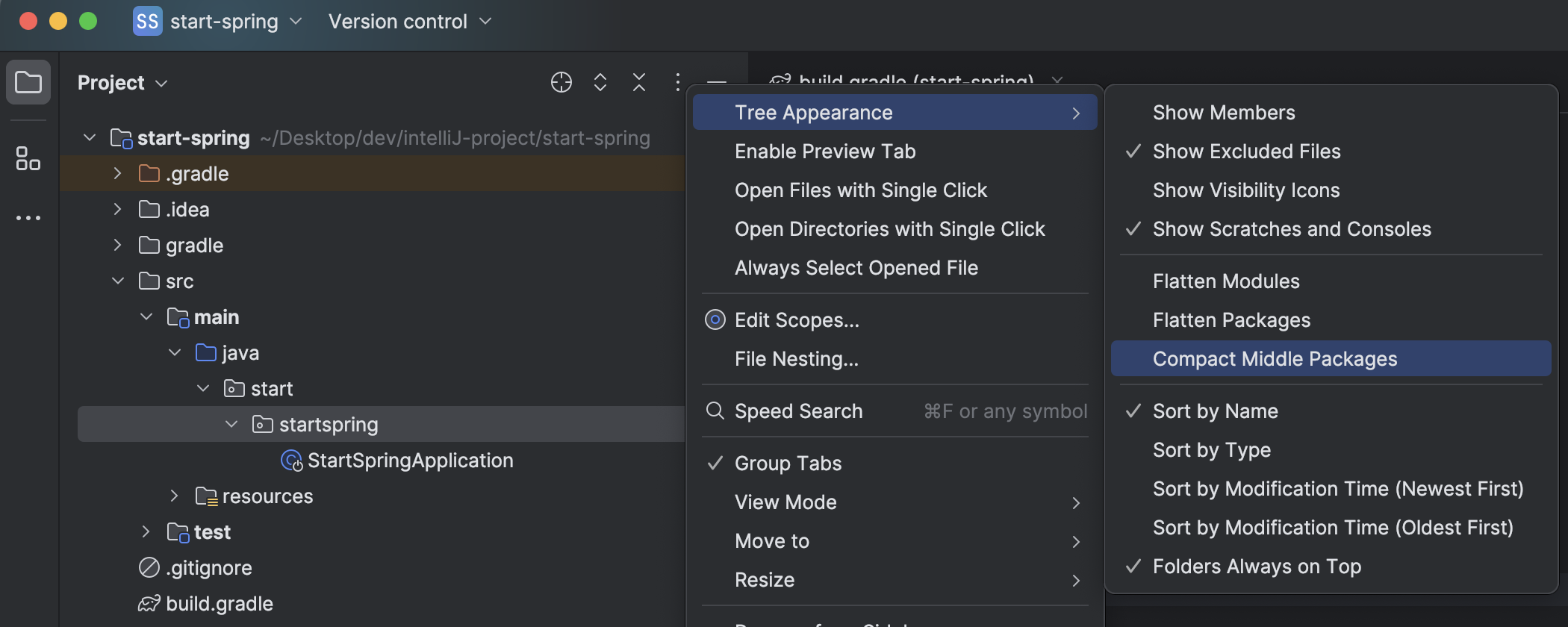Open the Structure tool window icon
The width and height of the screenshot is (1568, 627).
pyautogui.click(x=28, y=158)
